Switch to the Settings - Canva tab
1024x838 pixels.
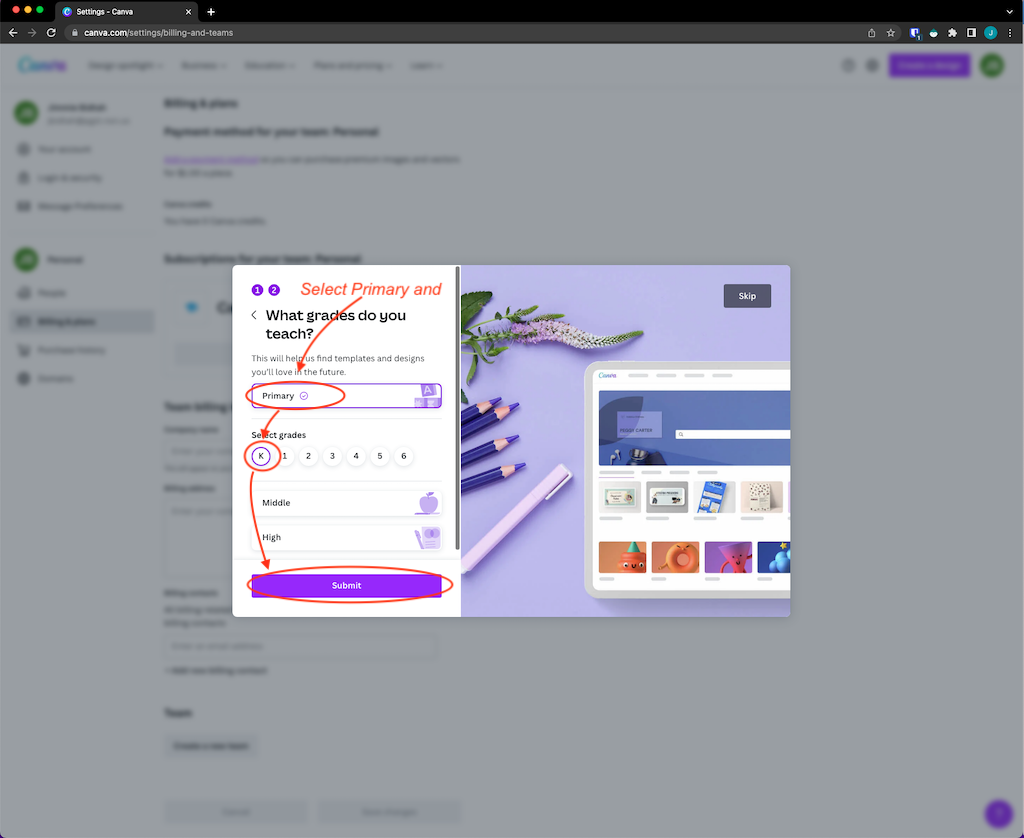tap(124, 12)
